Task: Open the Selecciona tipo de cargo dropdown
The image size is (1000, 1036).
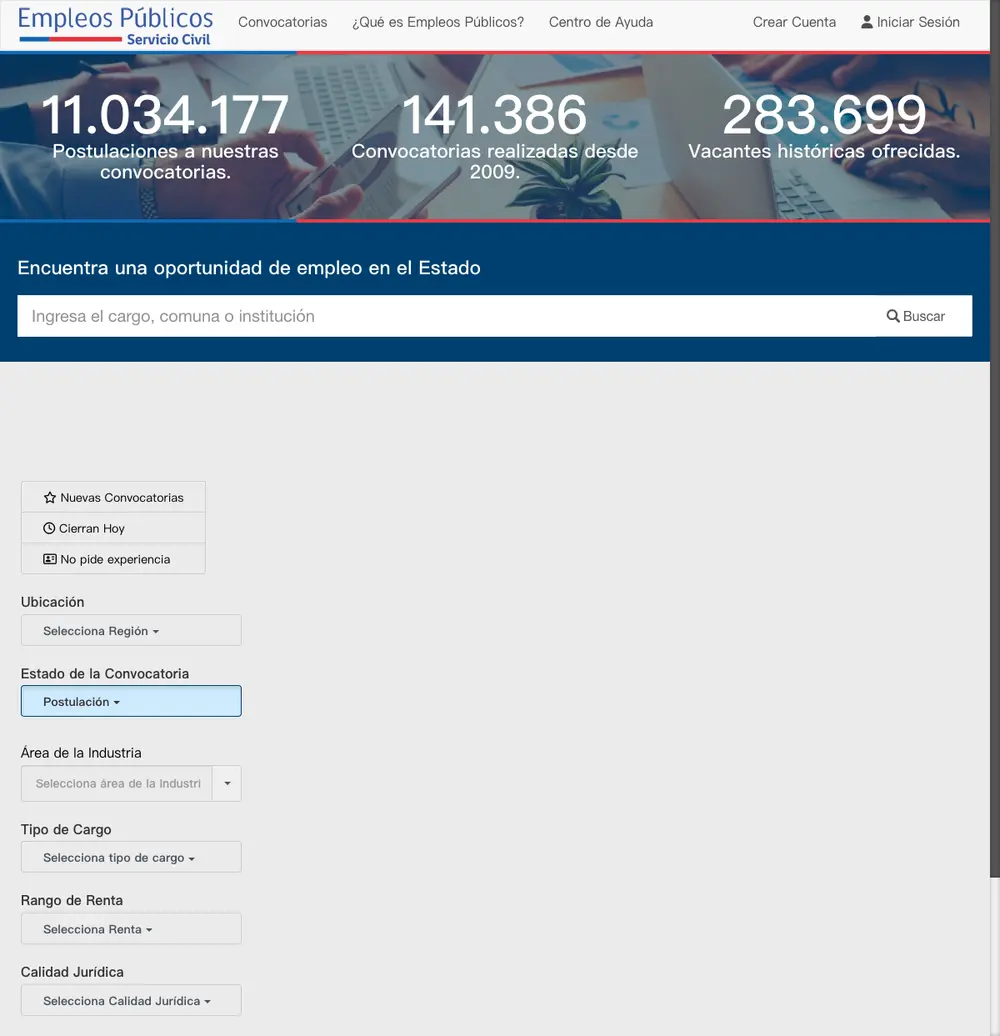Action: (131, 857)
